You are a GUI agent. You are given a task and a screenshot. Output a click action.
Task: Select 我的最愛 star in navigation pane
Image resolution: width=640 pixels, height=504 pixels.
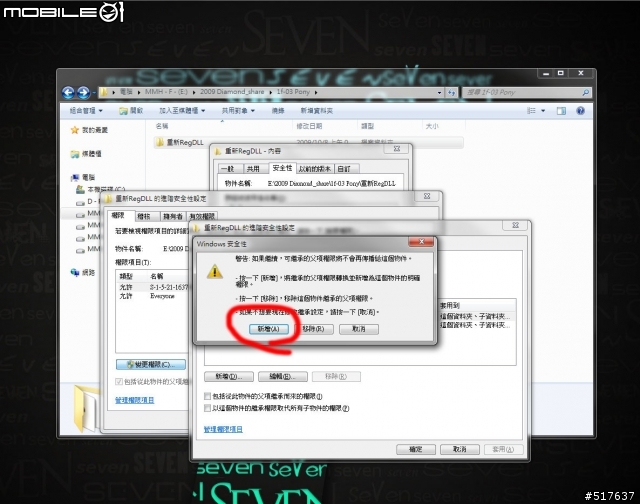(75, 130)
